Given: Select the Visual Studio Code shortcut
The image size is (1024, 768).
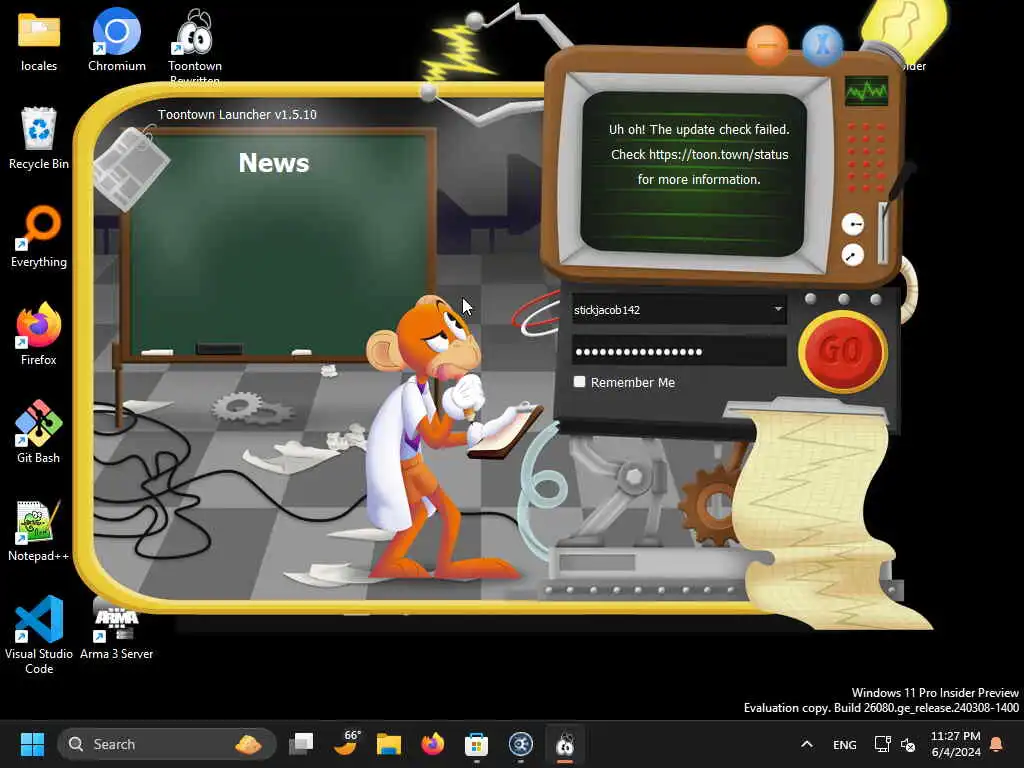Looking at the screenshot, I should [x=39, y=635].
